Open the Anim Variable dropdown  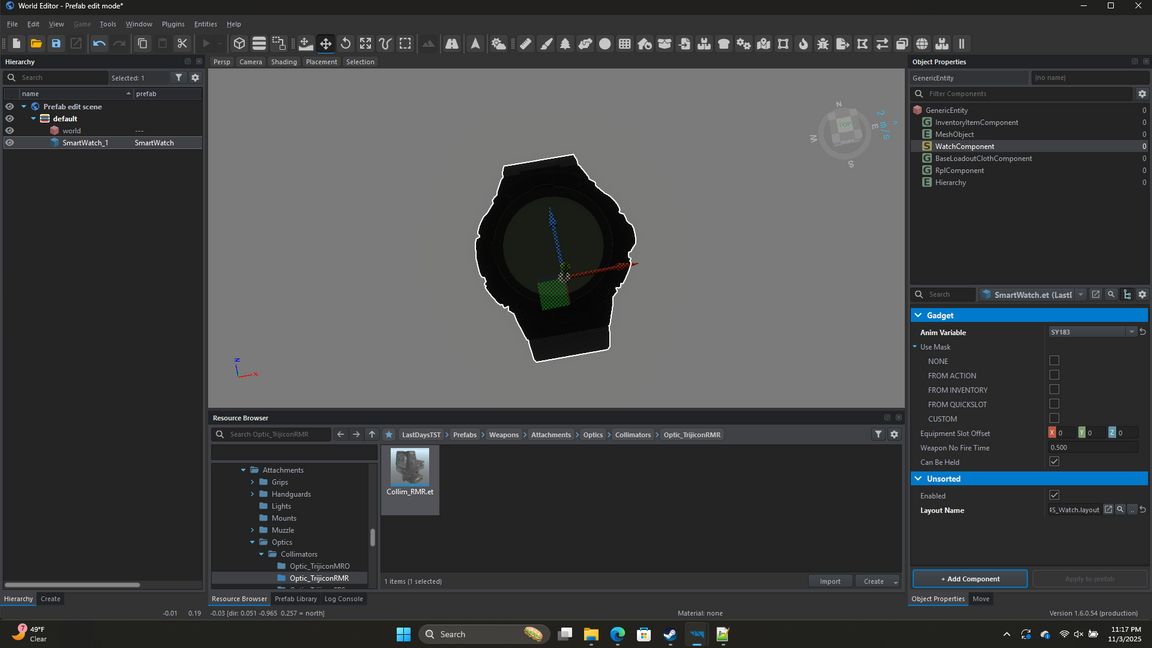point(1131,332)
